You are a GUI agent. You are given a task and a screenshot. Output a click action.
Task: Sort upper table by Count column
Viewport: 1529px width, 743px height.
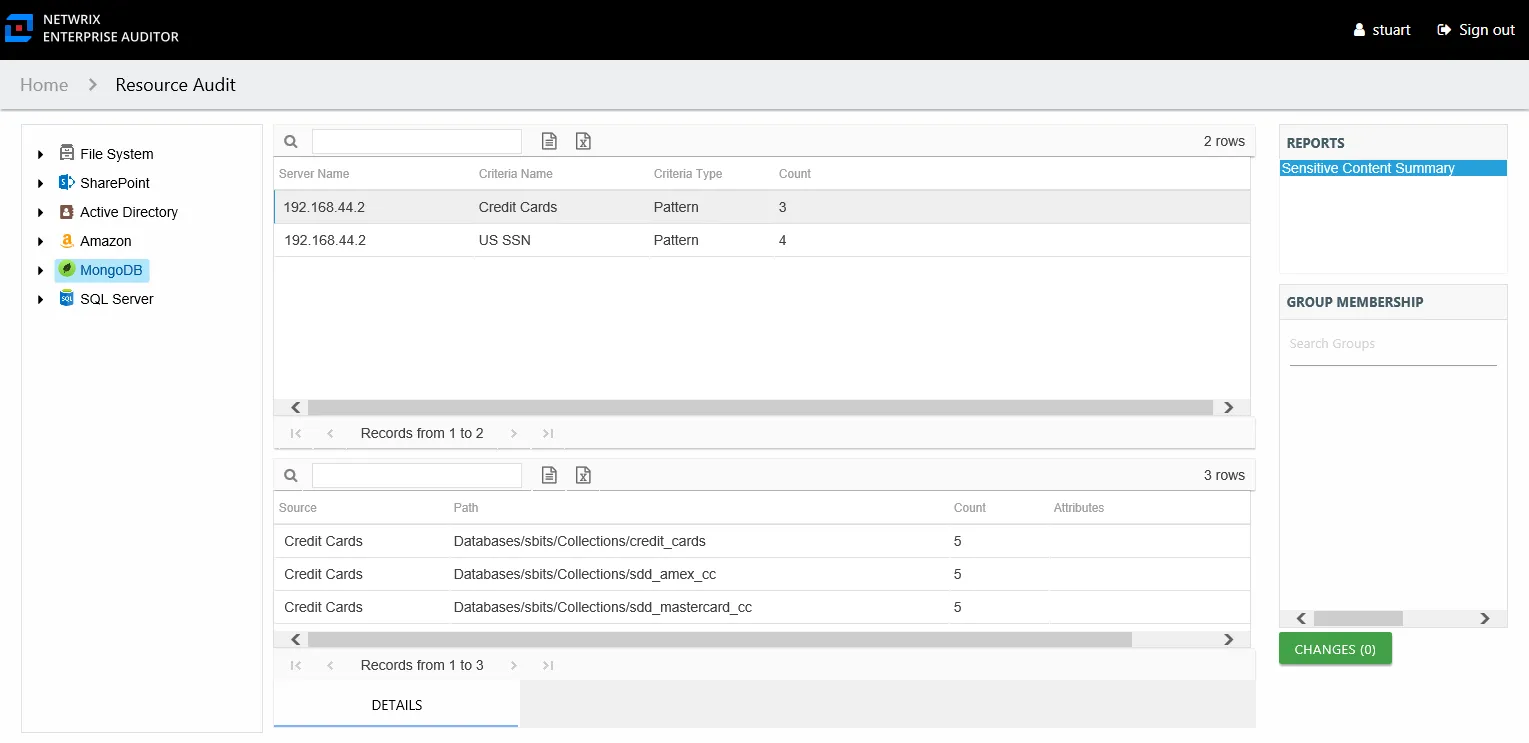[795, 174]
